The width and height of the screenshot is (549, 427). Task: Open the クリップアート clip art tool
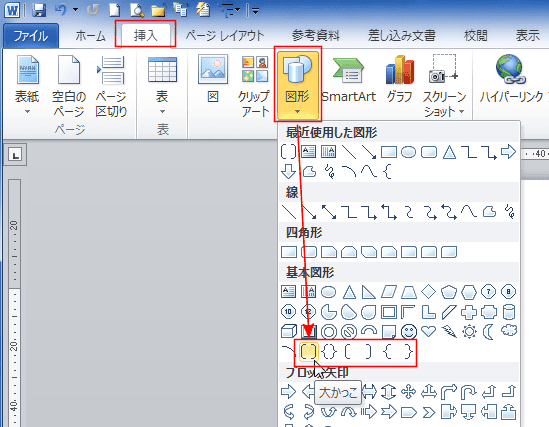pyautogui.click(x=254, y=86)
